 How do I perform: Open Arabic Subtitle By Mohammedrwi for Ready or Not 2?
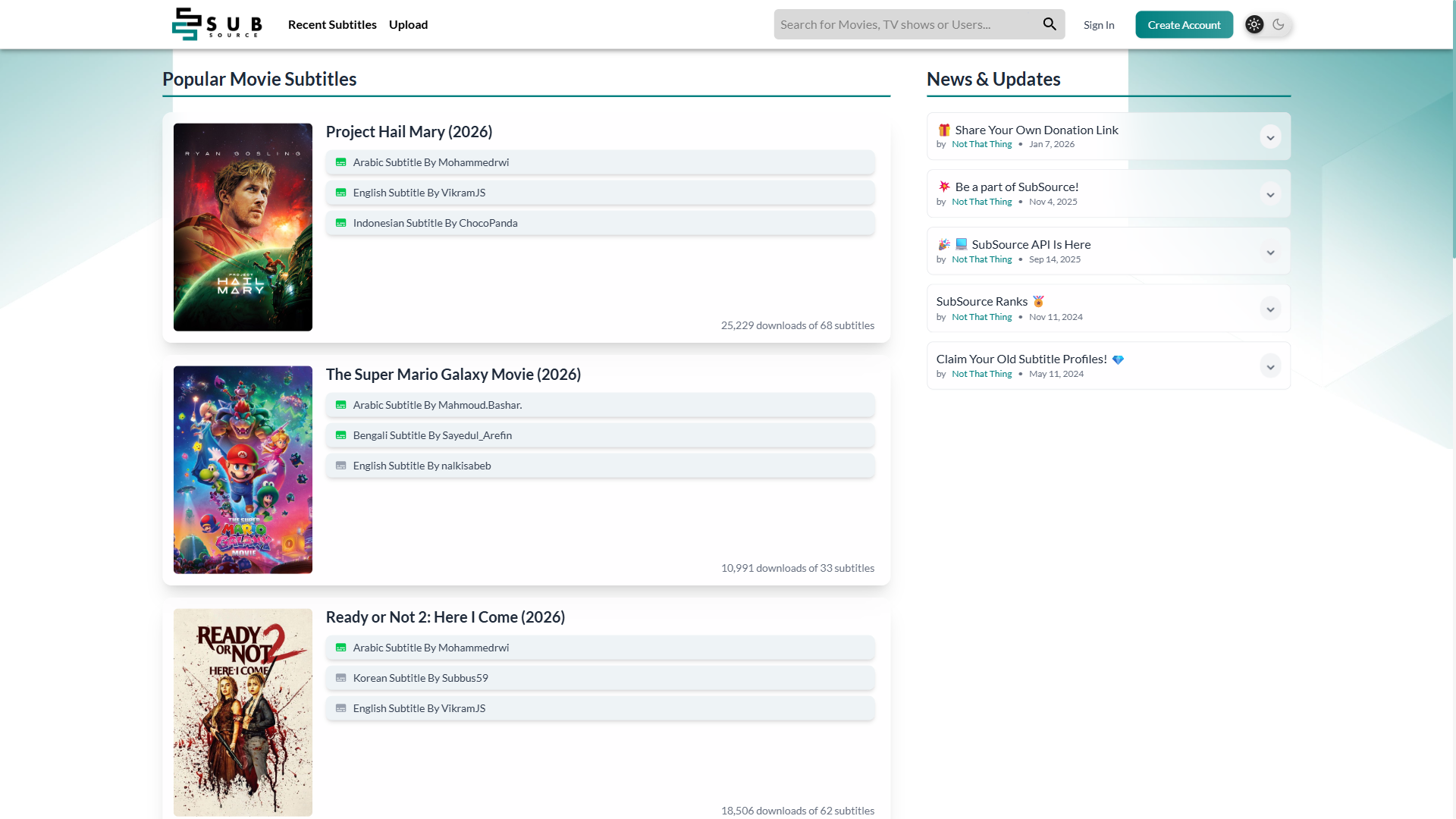(600, 648)
